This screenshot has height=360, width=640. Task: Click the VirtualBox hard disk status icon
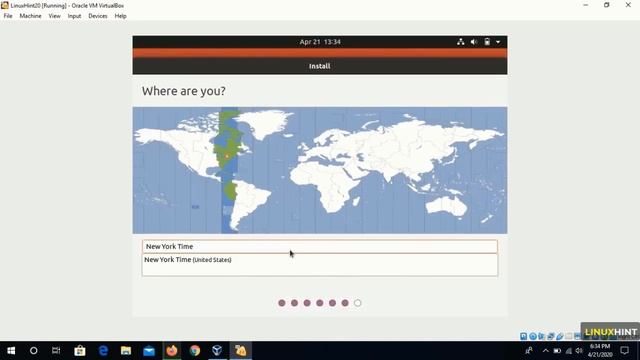(x=524, y=336)
